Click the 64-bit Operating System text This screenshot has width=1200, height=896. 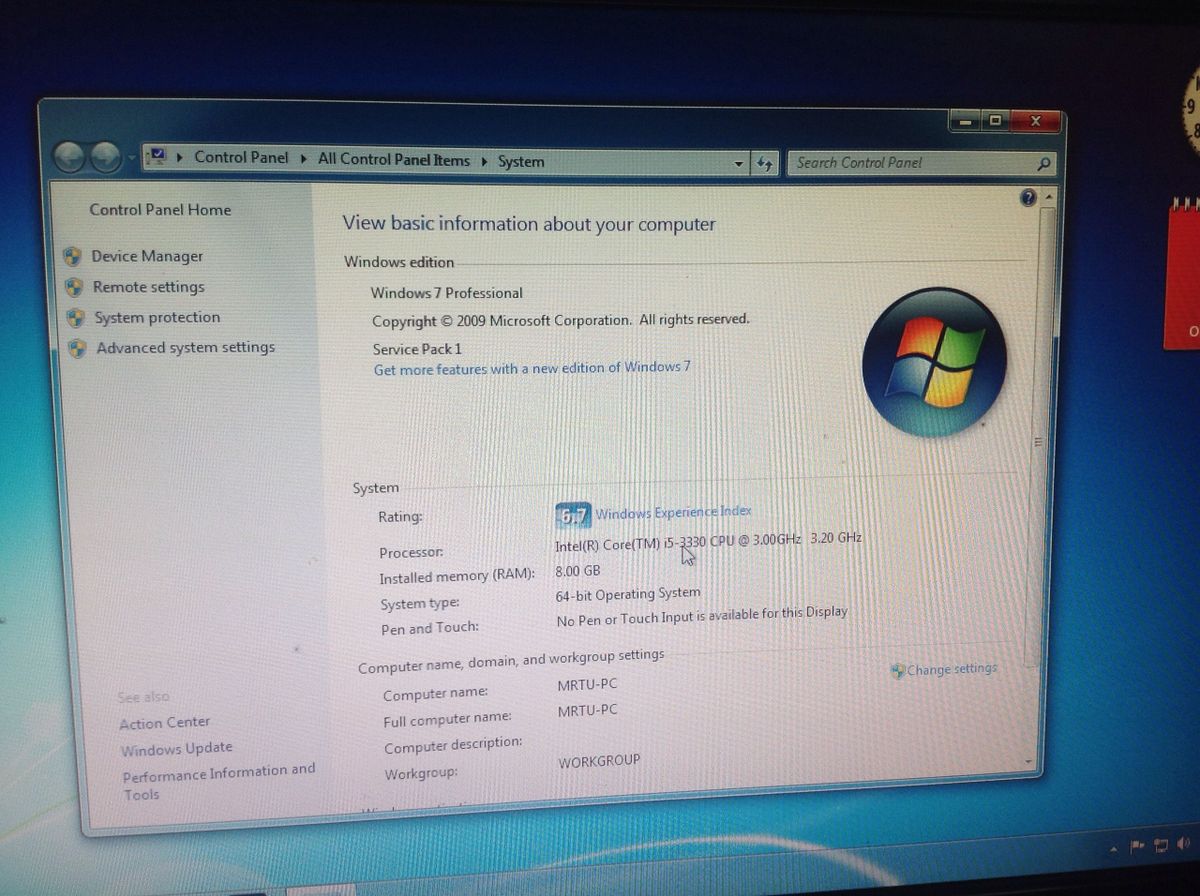[x=628, y=594]
